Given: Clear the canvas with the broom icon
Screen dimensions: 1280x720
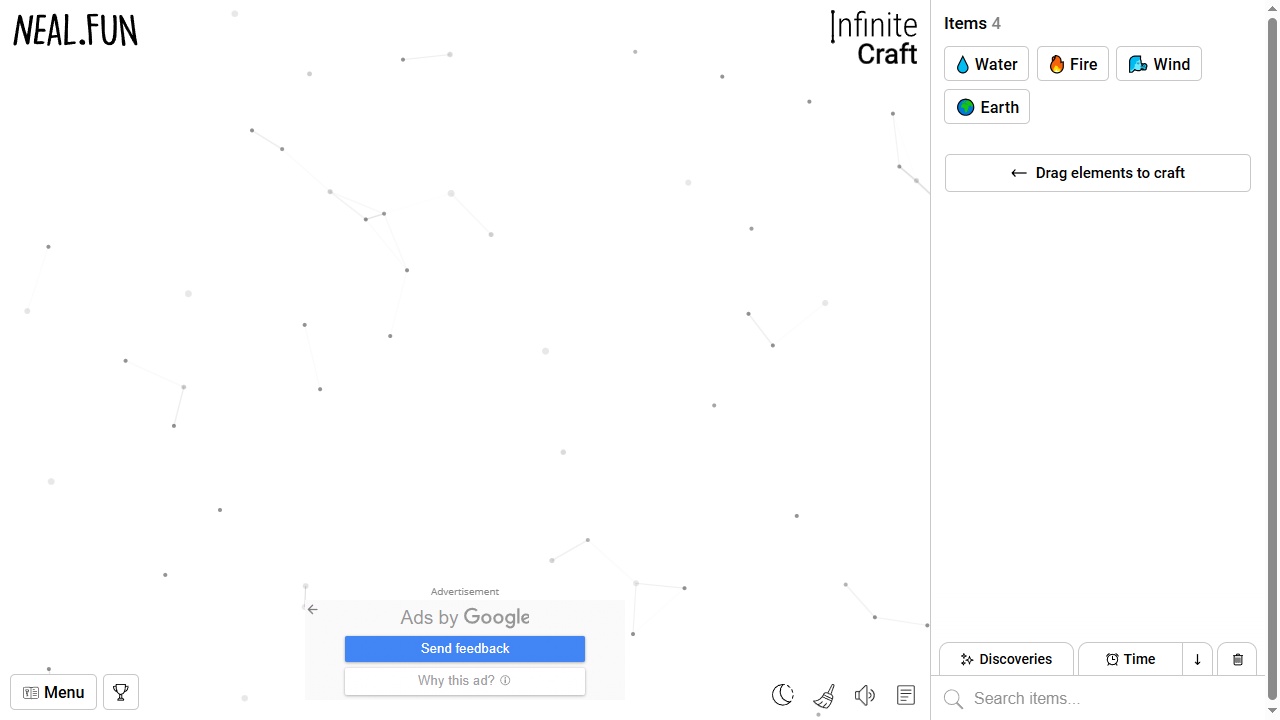Looking at the screenshot, I should pyautogui.click(x=824, y=695).
